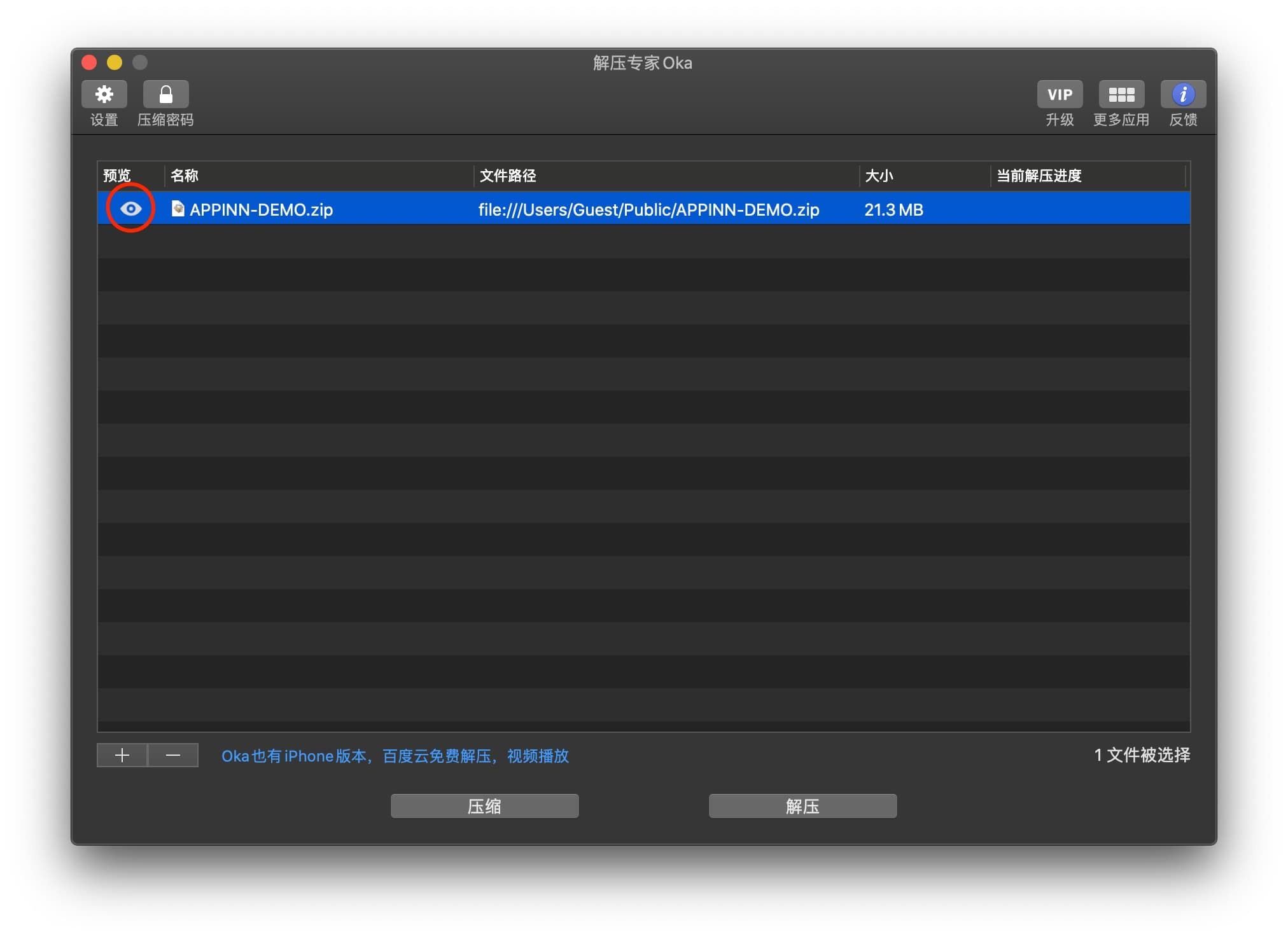Preview APPINN-DEMO.zip with the eye icon
Screen dimensions: 1288x939
coord(130,209)
